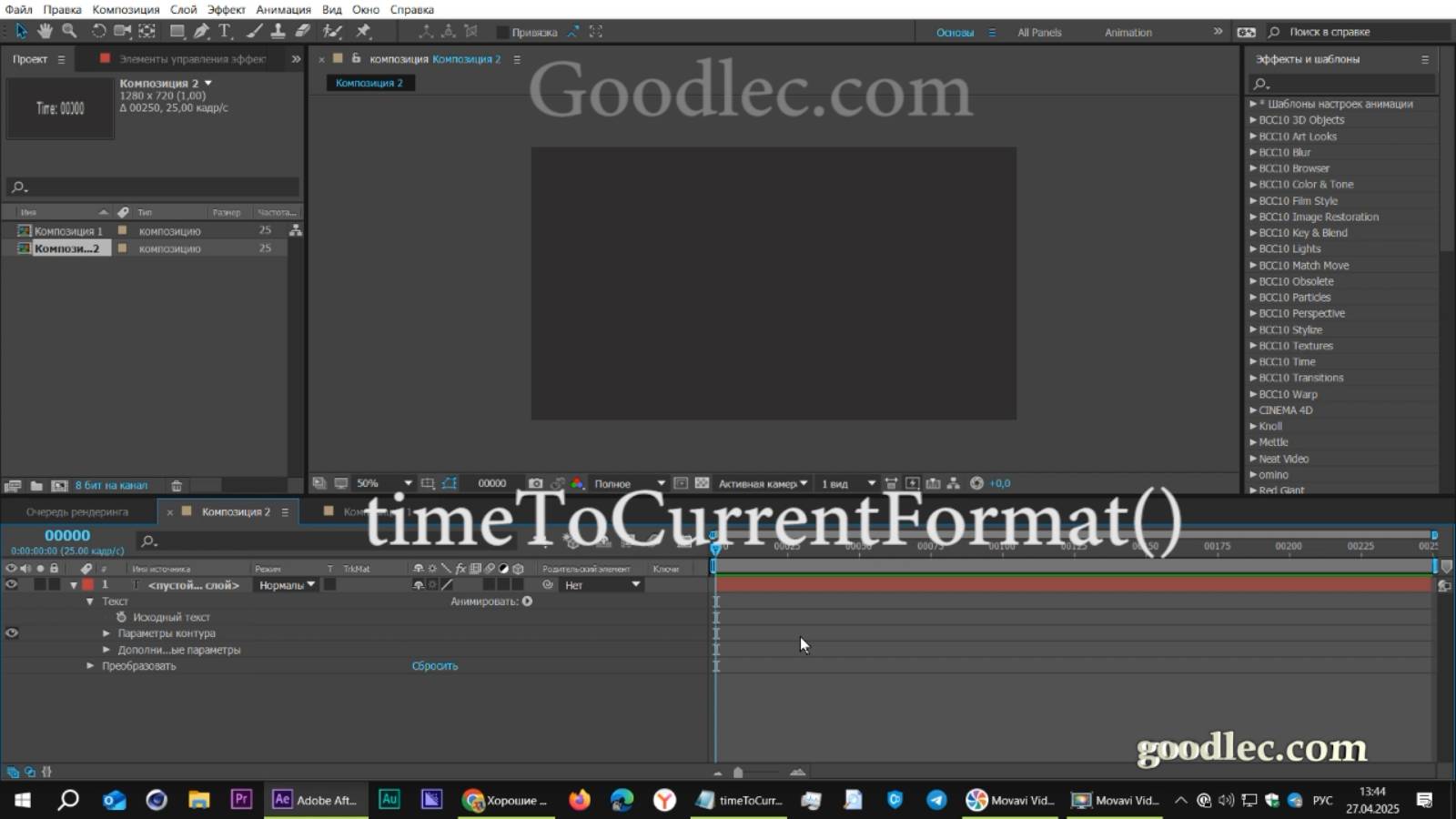Take a snapshot of the composition view
The width and height of the screenshot is (1456, 819).
click(x=536, y=483)
